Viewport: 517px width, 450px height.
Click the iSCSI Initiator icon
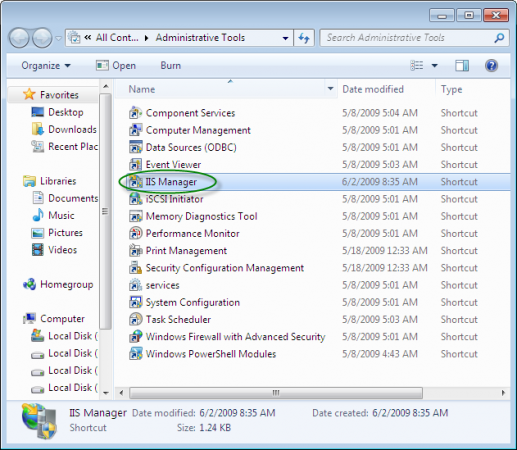tap(135, 199)
